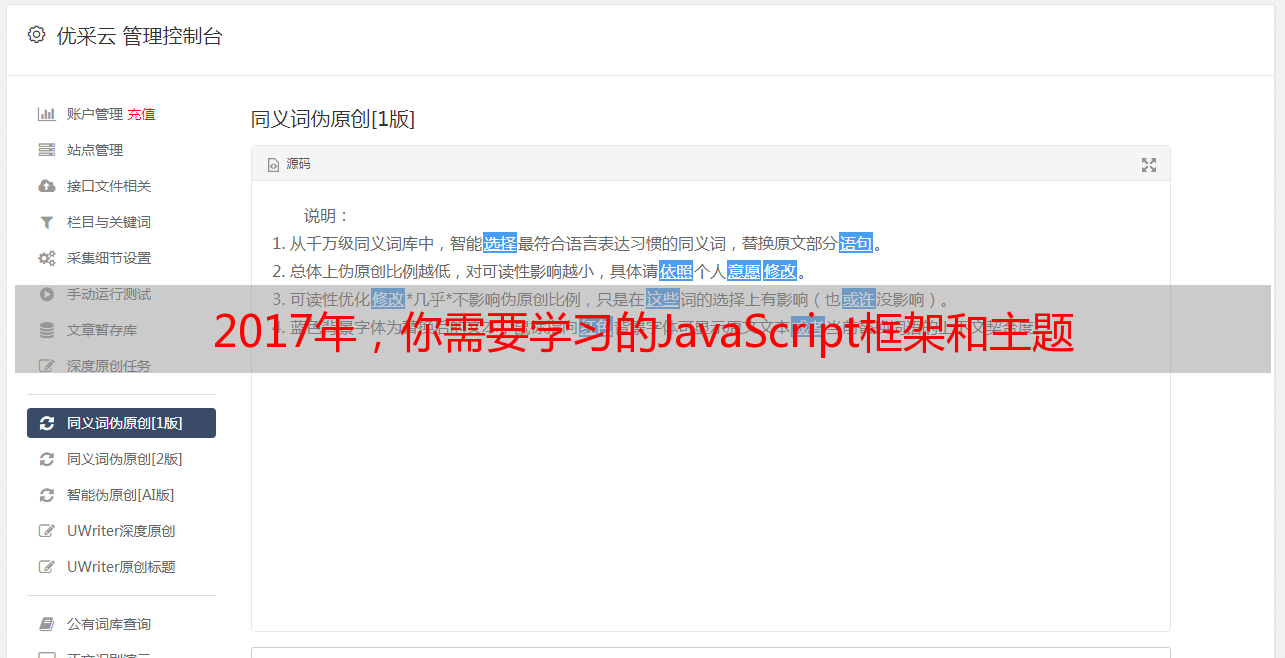Open 智能伪原创[AI版] in the sidebar
This screenshot has width=1285, height=658.
pos(121,495)
